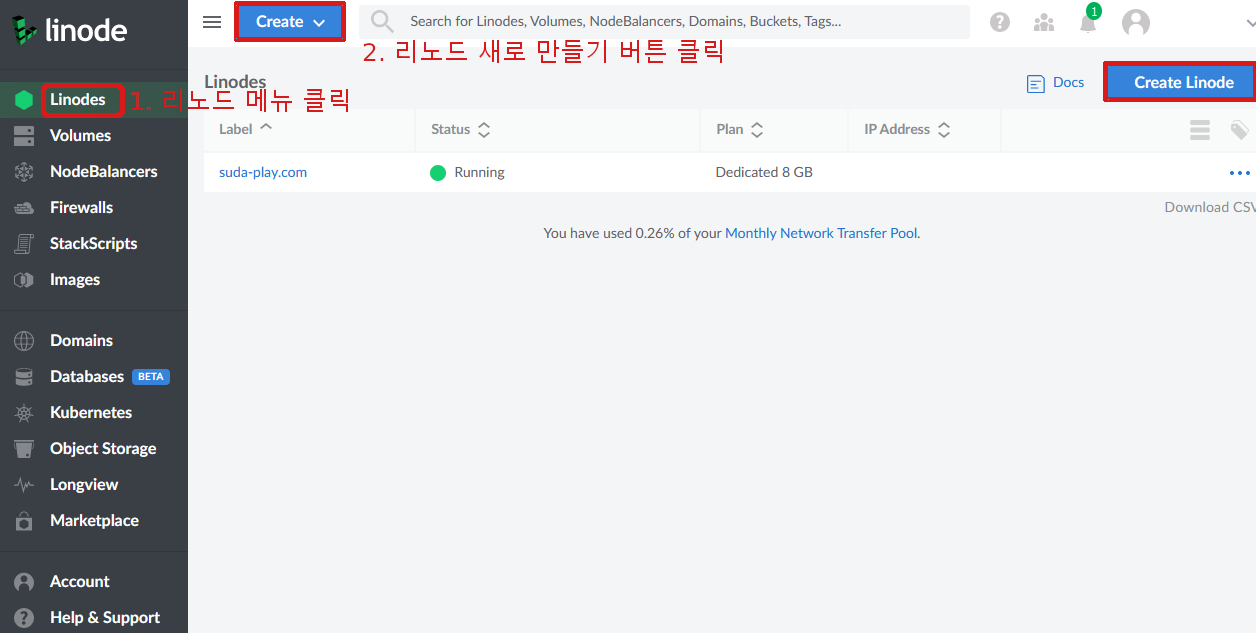The width and height of the screenshot is (1256, 633).
Task: Open Domains menu item
Action: [x=81, y=341]
